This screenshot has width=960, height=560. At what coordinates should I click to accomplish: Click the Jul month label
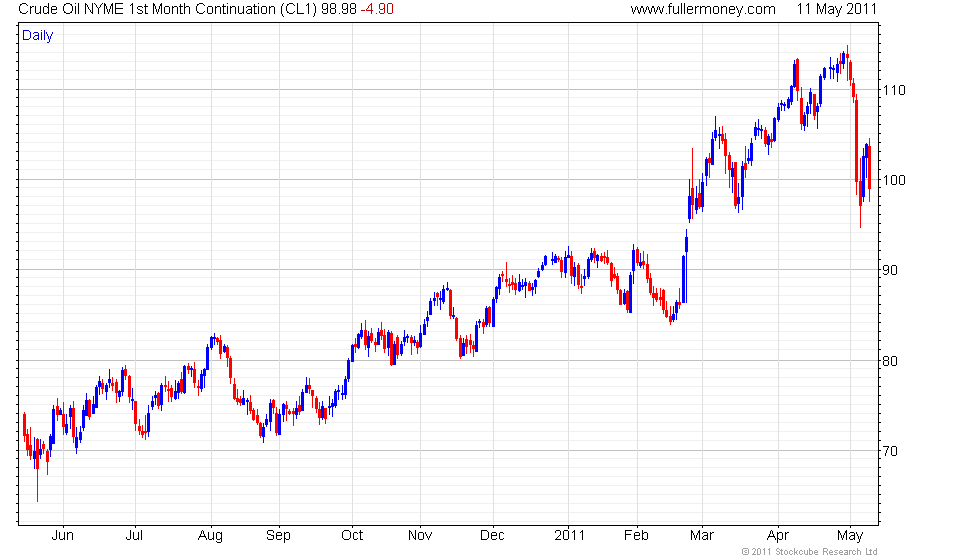134,536
